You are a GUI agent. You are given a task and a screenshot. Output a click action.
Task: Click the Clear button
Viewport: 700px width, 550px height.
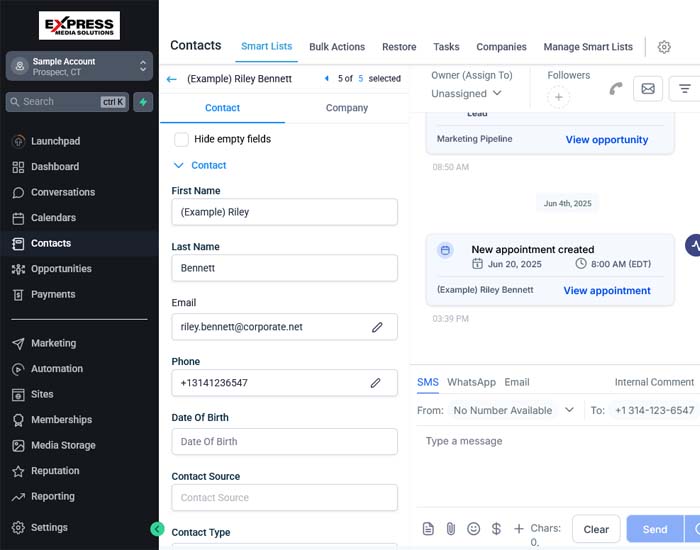[596, 529]
